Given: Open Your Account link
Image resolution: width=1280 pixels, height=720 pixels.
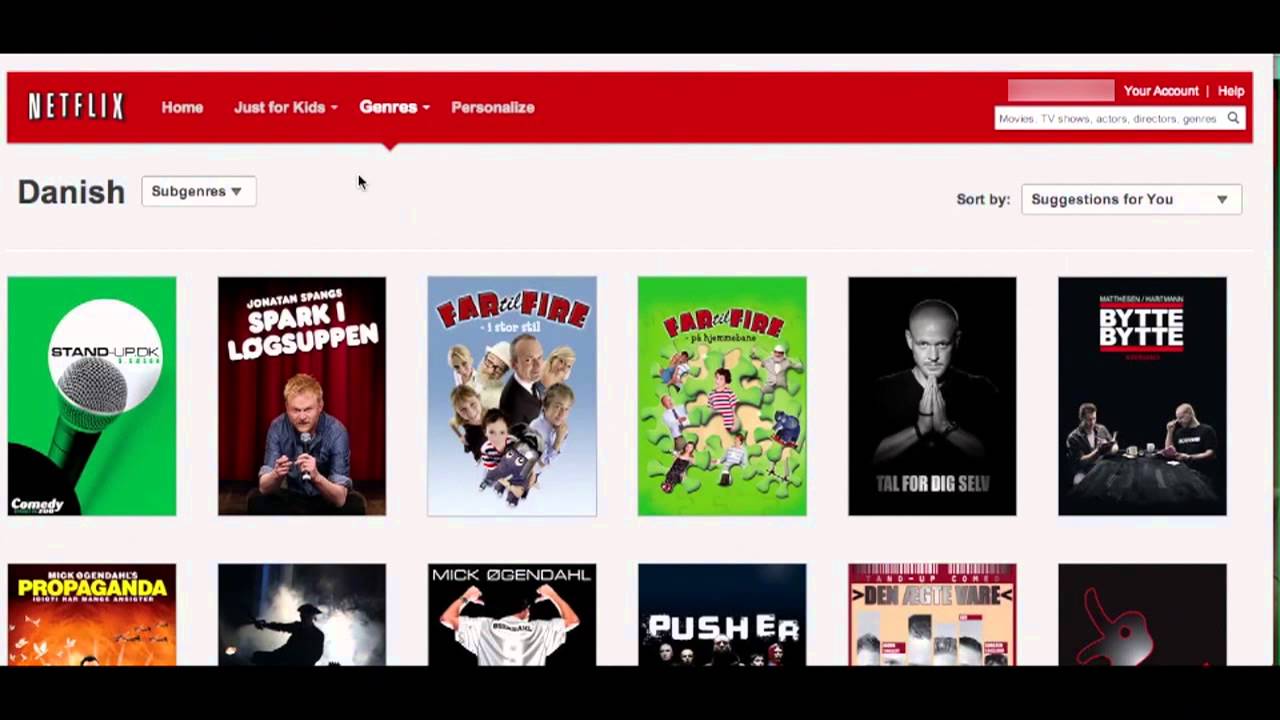Looking at the screenshot, I should [1160, 91].
